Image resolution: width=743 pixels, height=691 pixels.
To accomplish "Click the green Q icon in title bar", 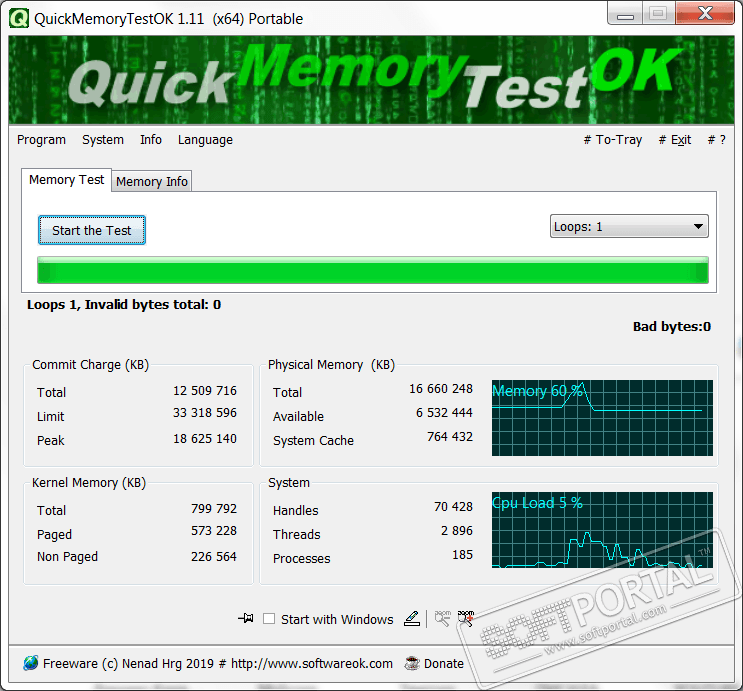I will pos(19,19).
